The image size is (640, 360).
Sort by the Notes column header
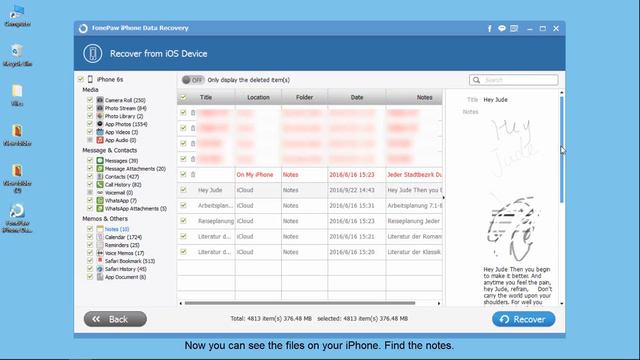(414, 97)
